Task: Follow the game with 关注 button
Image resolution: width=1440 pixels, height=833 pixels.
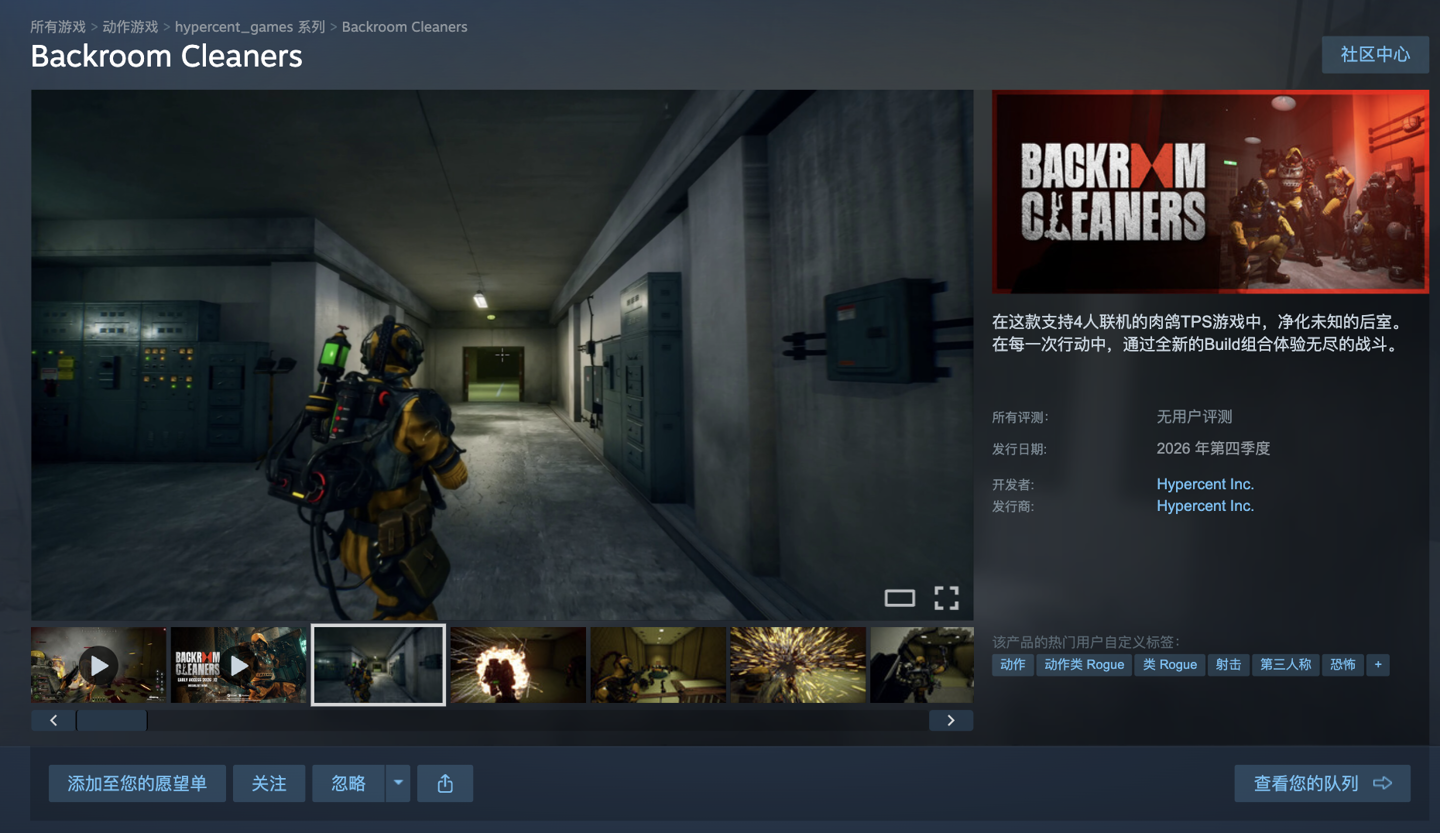Action: (269, 783)
